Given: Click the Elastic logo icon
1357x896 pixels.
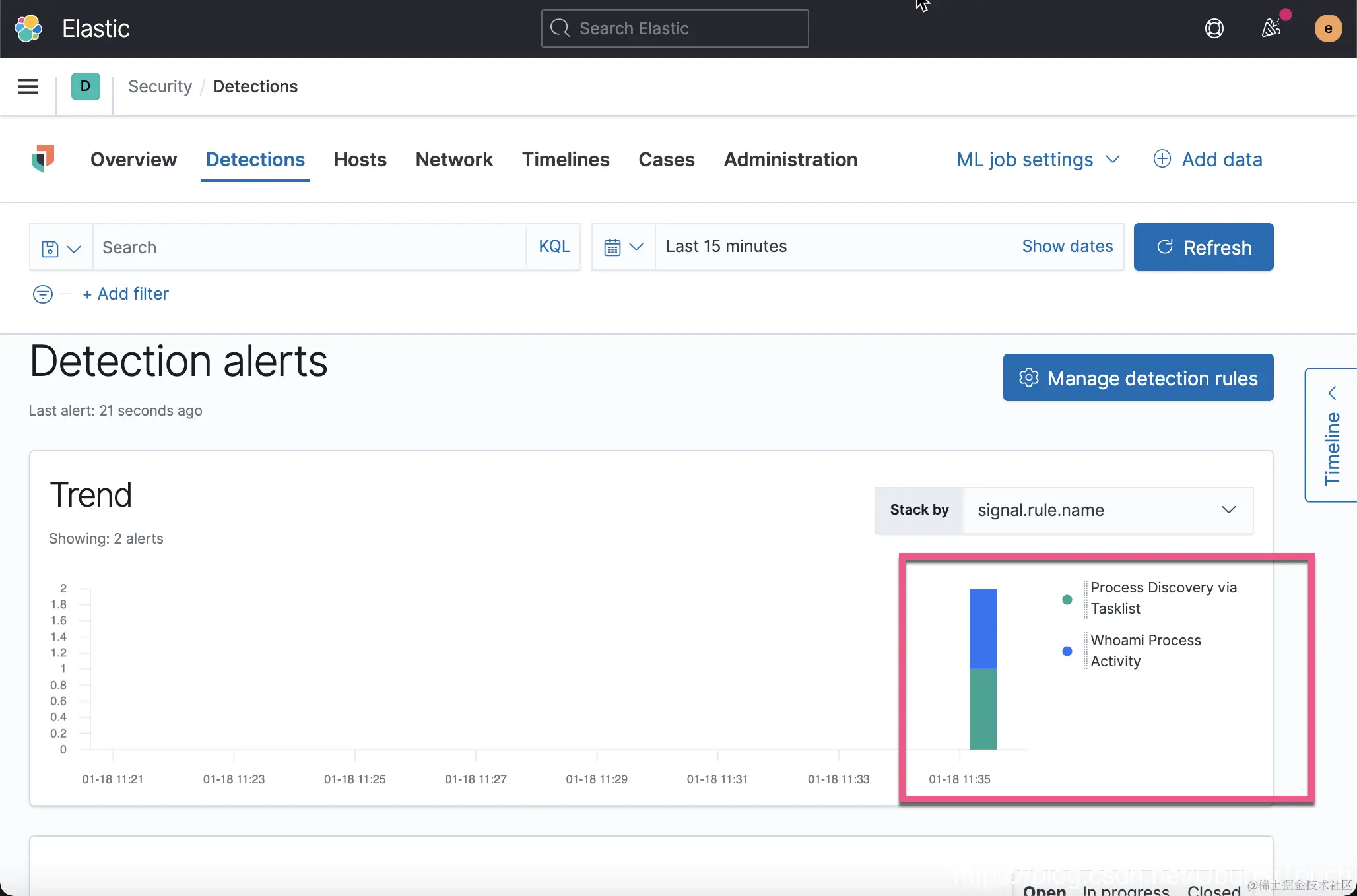Looking at the screenshot, I should 28,28.
